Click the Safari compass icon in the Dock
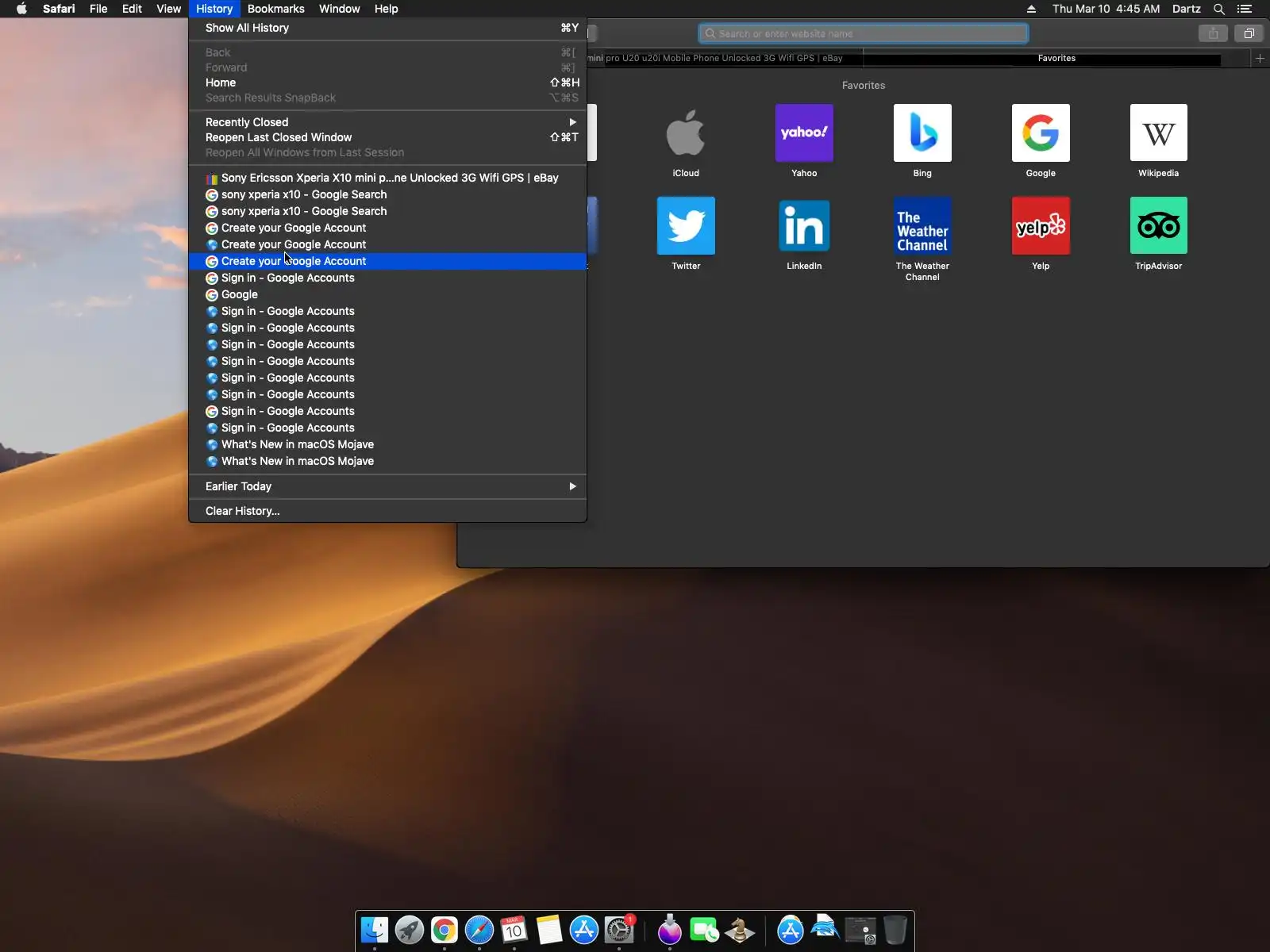The image size is (1270, 952). pyautogui.click(x=479, y=930)
